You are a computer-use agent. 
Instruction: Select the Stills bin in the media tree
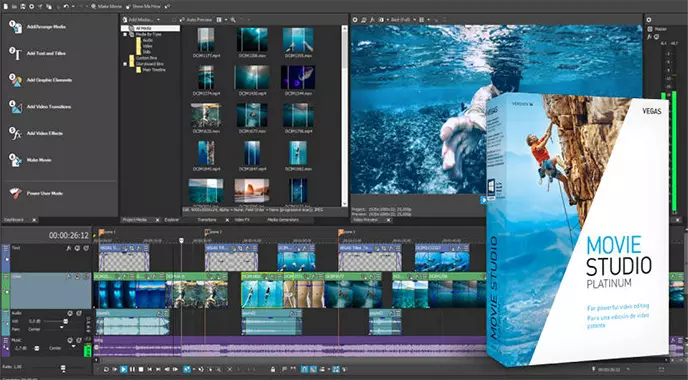147,52
